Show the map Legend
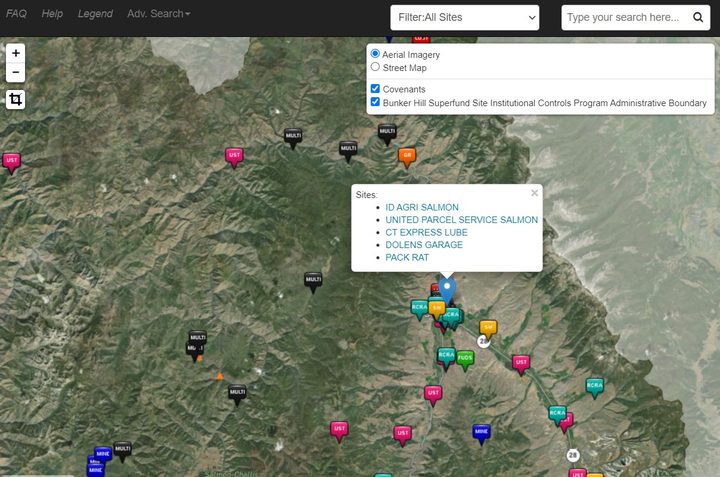The height and width of the screenshot is (477, 720). (95, 14)
